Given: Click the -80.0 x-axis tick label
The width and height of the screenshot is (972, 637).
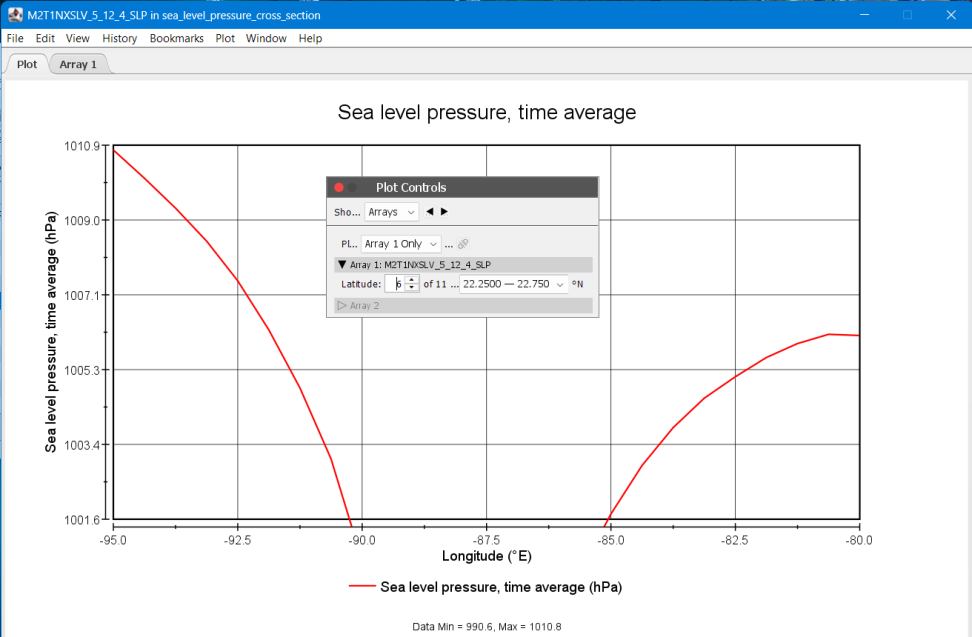Looking at the screenshot, I should pyautogui.click(x=859, y=540).
